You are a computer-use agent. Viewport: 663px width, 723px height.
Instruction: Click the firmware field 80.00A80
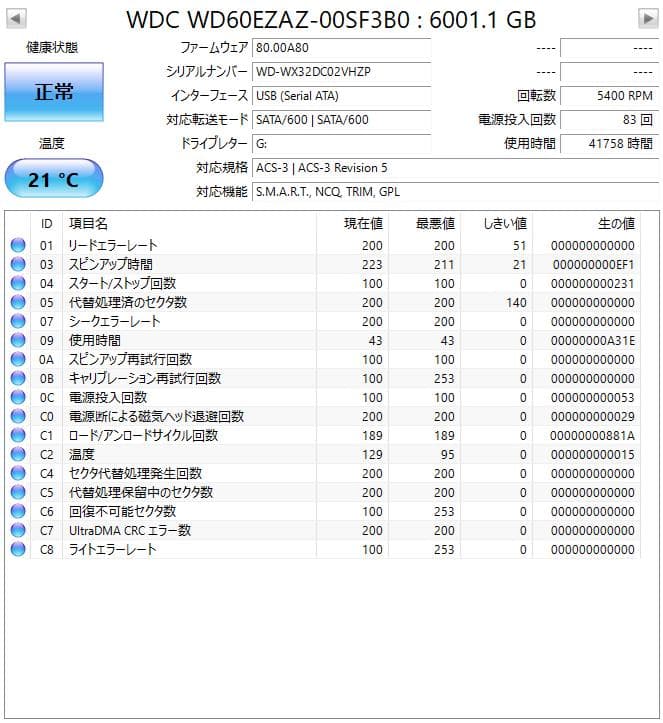click(341, 47)
